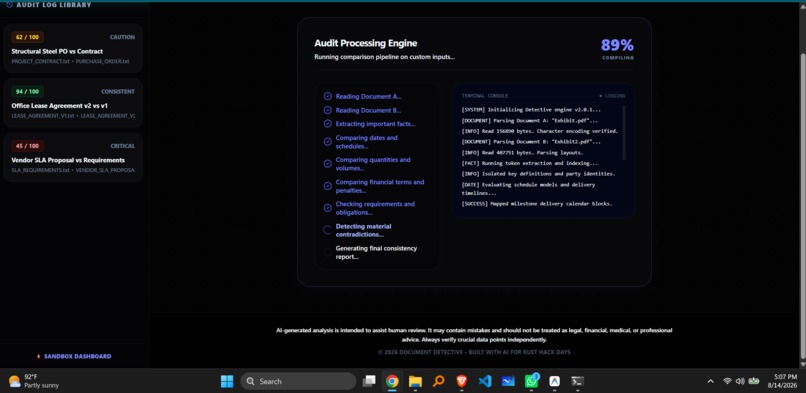This screenshot has height=393, width=806.
Task: Open File Explorer from the taskbar
Action: pos(415,381)
